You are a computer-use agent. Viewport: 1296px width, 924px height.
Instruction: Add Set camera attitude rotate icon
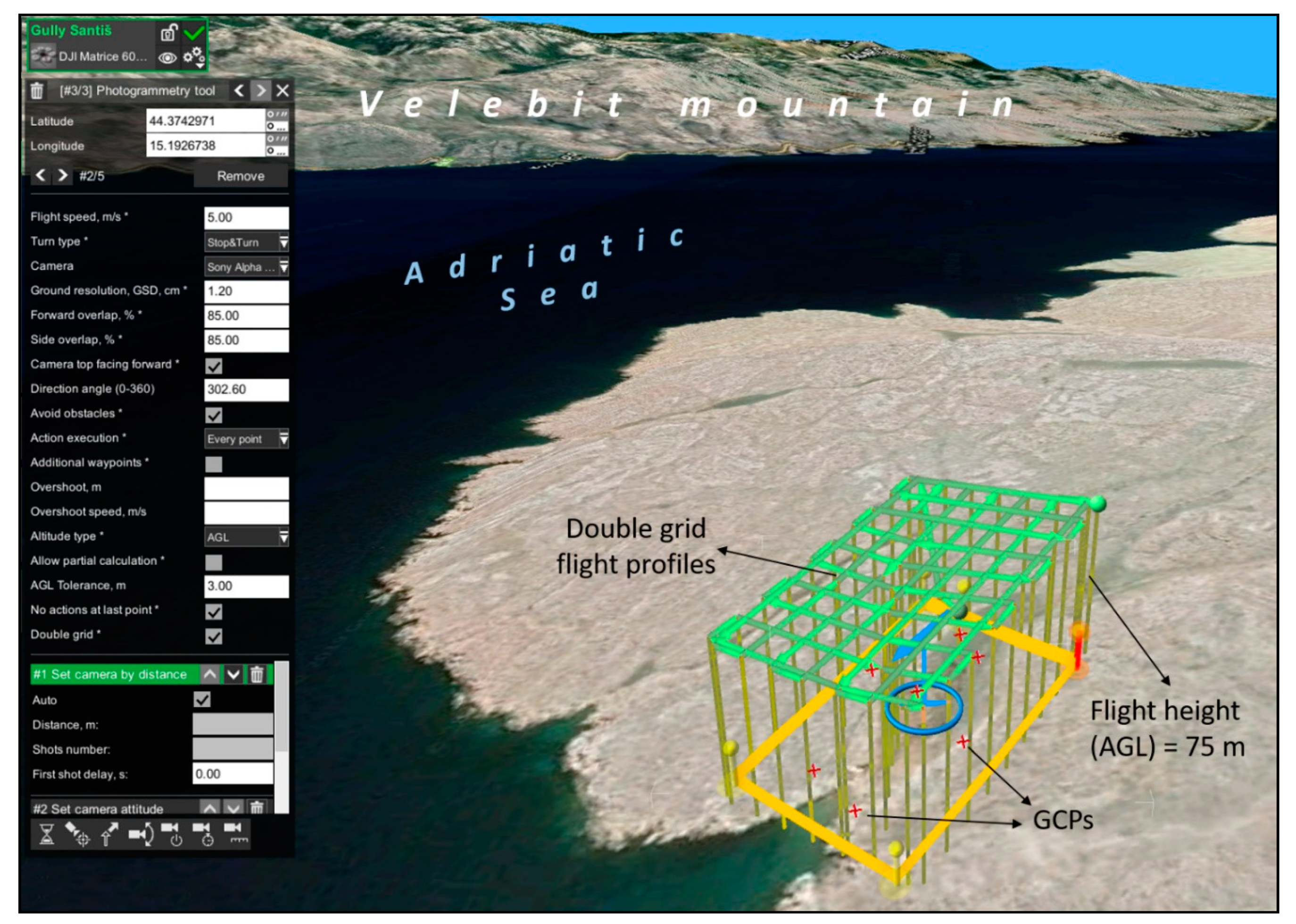pos(141,835)
